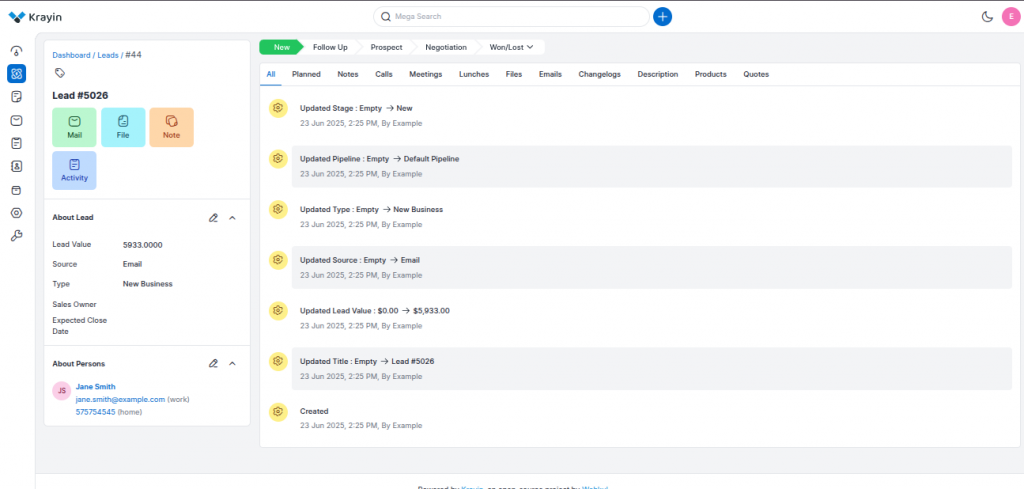Click the Updated Stage activity icon
The width and height of the screenshot is (1024, 489).
278,108
